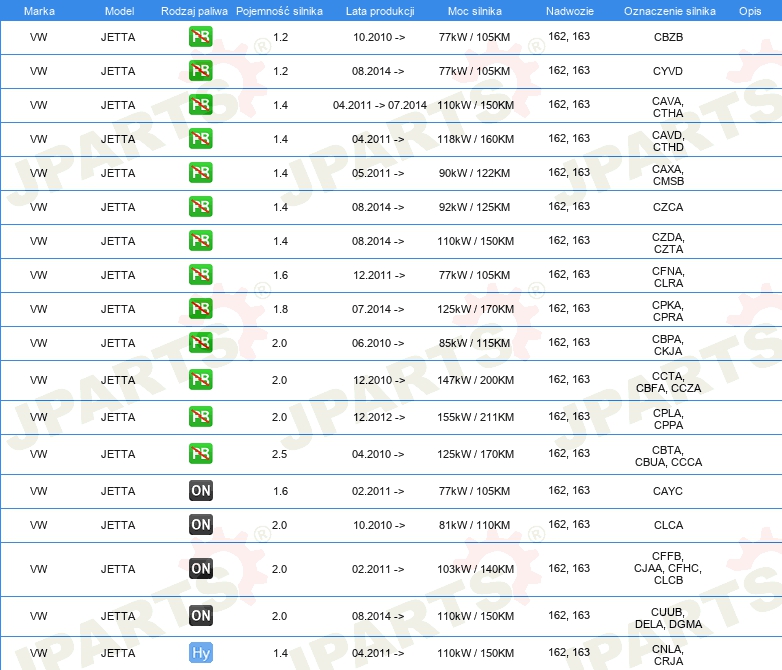
Task: Select engine codes CFFB, CJAA, CFHC, CLCB cell
Action: tap(668, 568)
